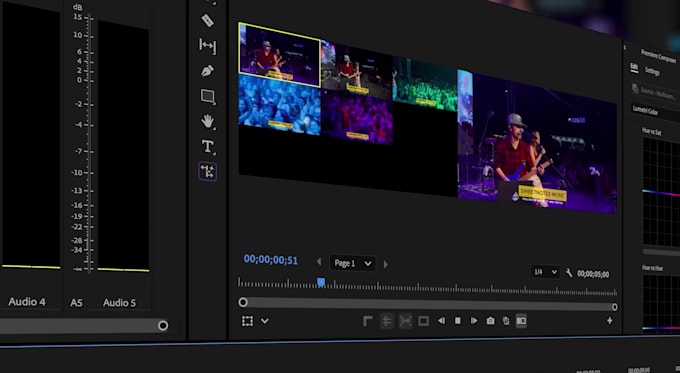Click the Audio 4 meter label
680x373 pixels.
[27, 301]
